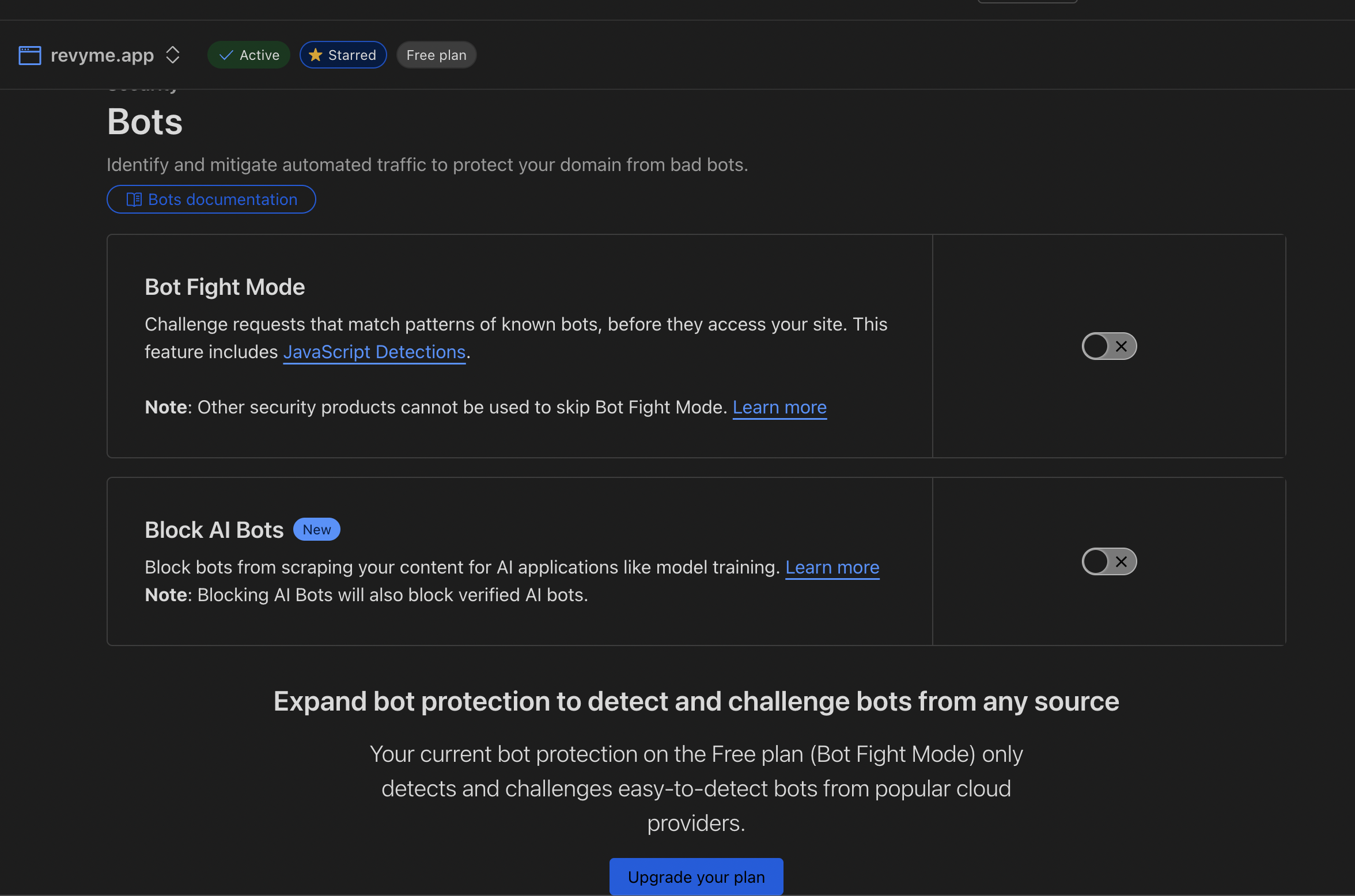Viewport: 1355px width, 896px height.
Task: Click the X icon inside Bot Fight Mode switch
Action: point(1121,346)
